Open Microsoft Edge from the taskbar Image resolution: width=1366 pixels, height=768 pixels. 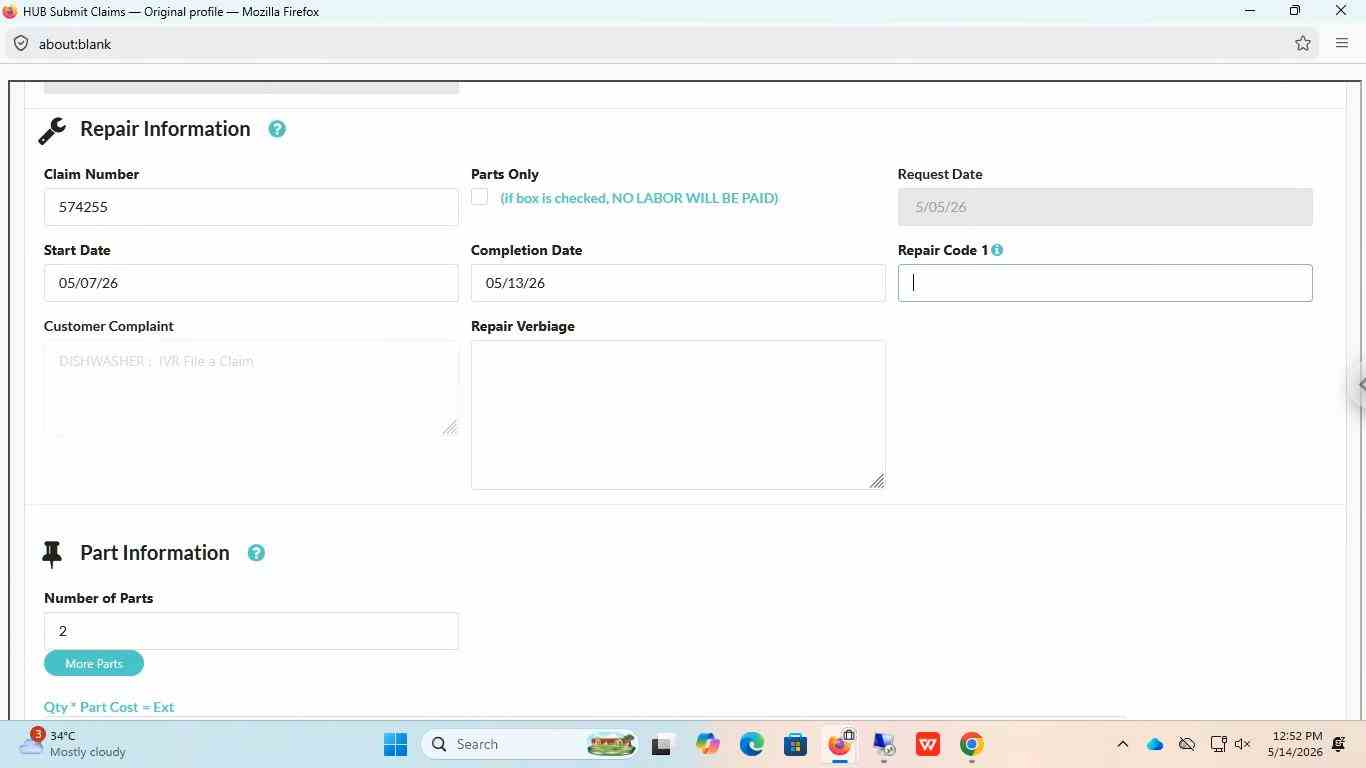[752, 744]
